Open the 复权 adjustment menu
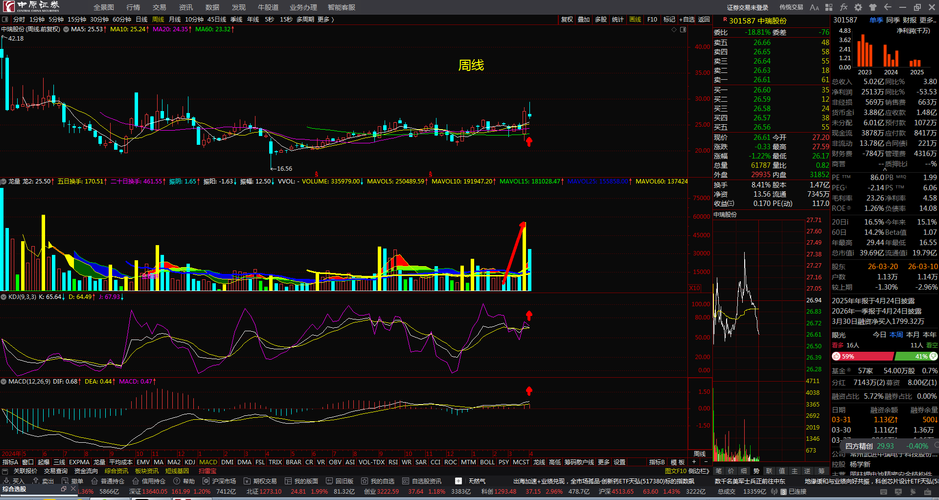Viewport: 939px width, 500px height. click(567, 19)
